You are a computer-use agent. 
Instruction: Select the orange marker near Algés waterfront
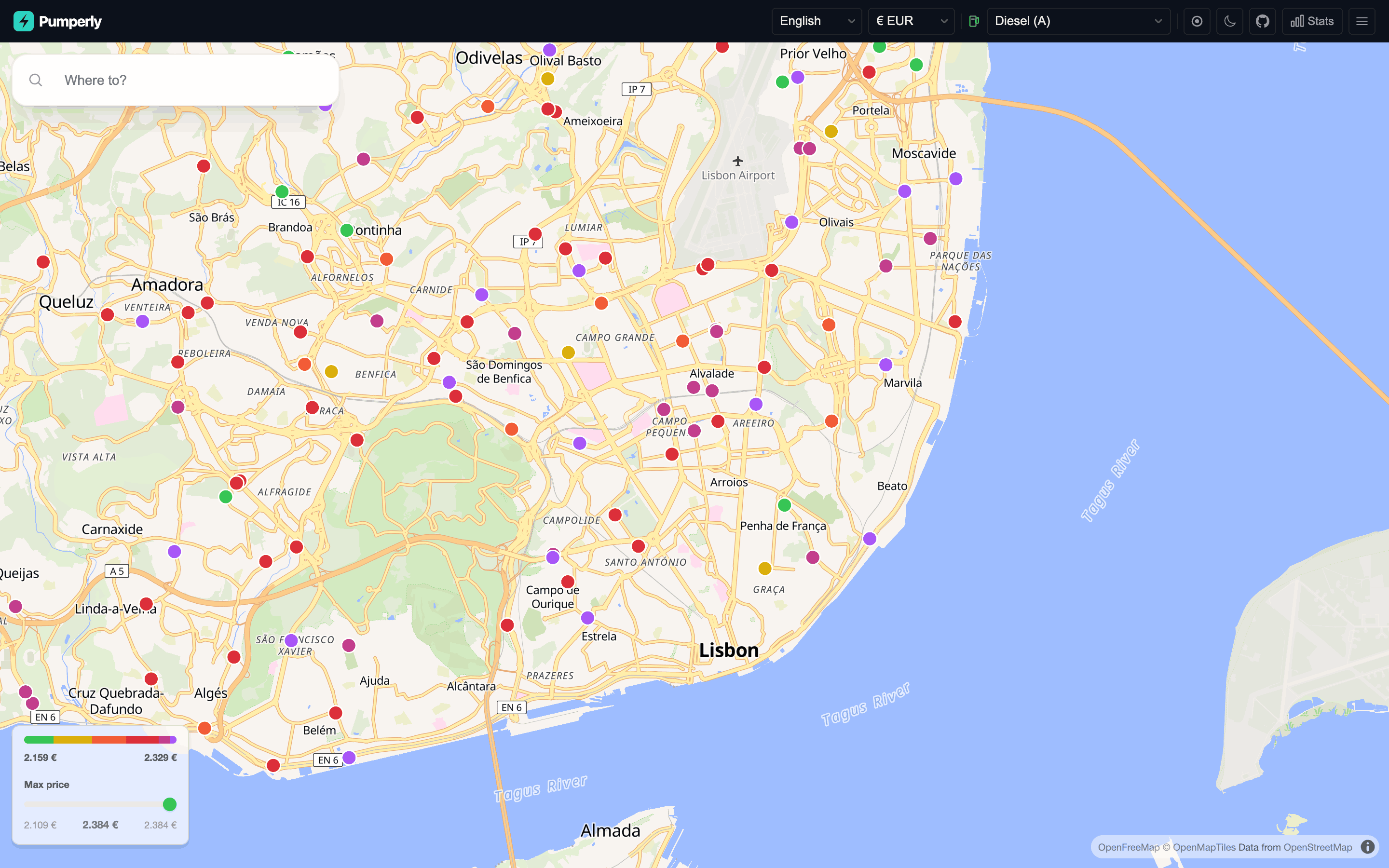(204, 728)
